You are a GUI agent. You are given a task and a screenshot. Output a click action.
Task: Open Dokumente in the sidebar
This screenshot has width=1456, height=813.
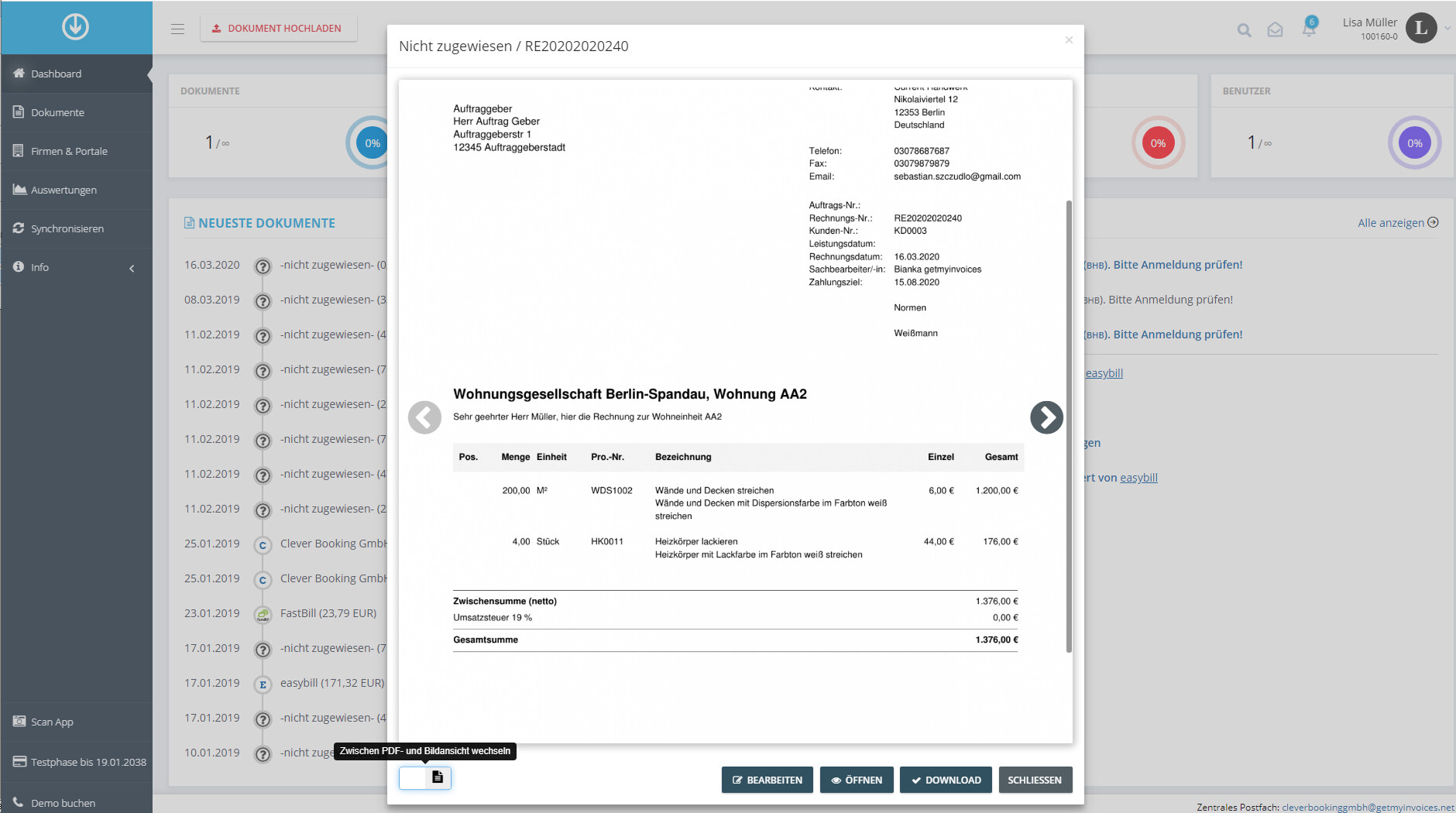[76, 112]
